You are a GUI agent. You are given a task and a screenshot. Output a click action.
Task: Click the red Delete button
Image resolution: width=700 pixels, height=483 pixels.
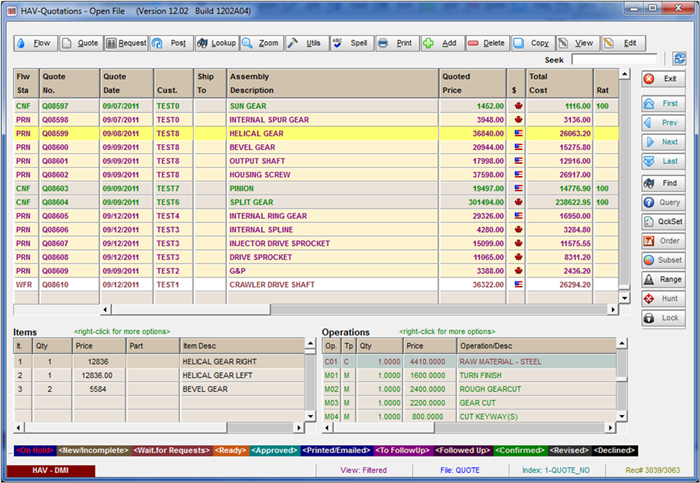coord(488,43)
